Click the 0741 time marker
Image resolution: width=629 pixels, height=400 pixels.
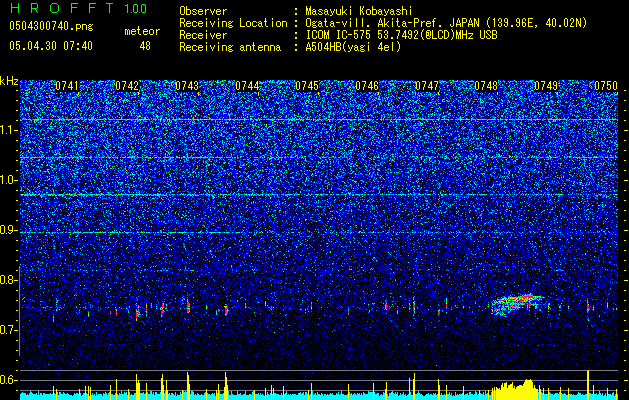tap(67, 86)
